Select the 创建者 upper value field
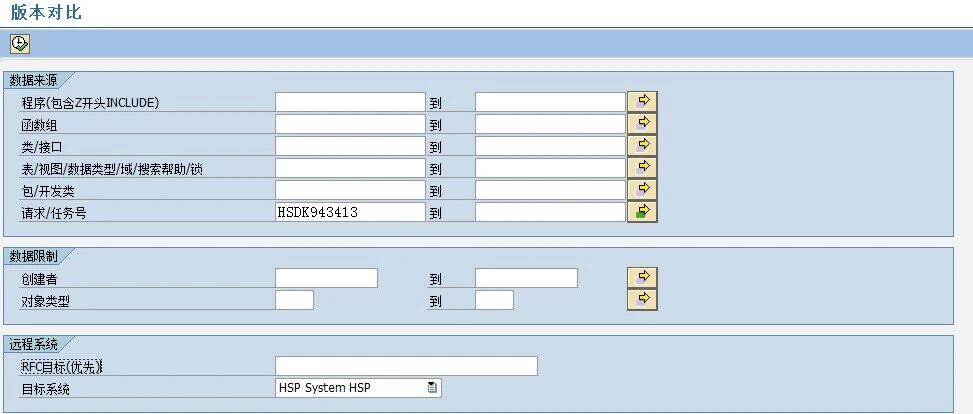973x414 pixels. click(526, 278)
